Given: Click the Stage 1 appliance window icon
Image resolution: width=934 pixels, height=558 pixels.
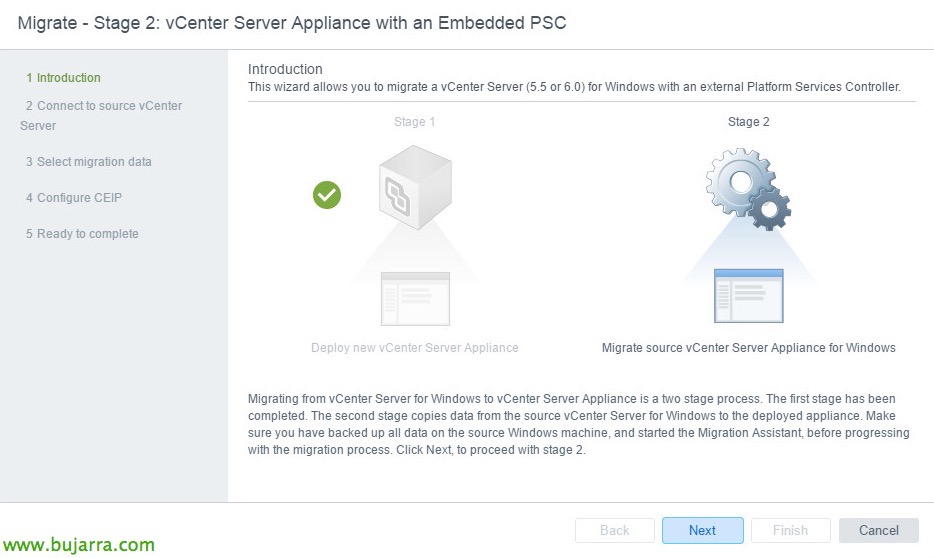Looking at the screenshot, I should (415, 298).
